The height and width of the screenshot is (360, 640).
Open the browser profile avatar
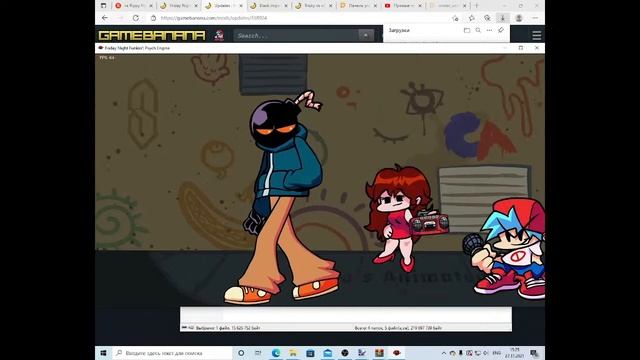(519, 18)
